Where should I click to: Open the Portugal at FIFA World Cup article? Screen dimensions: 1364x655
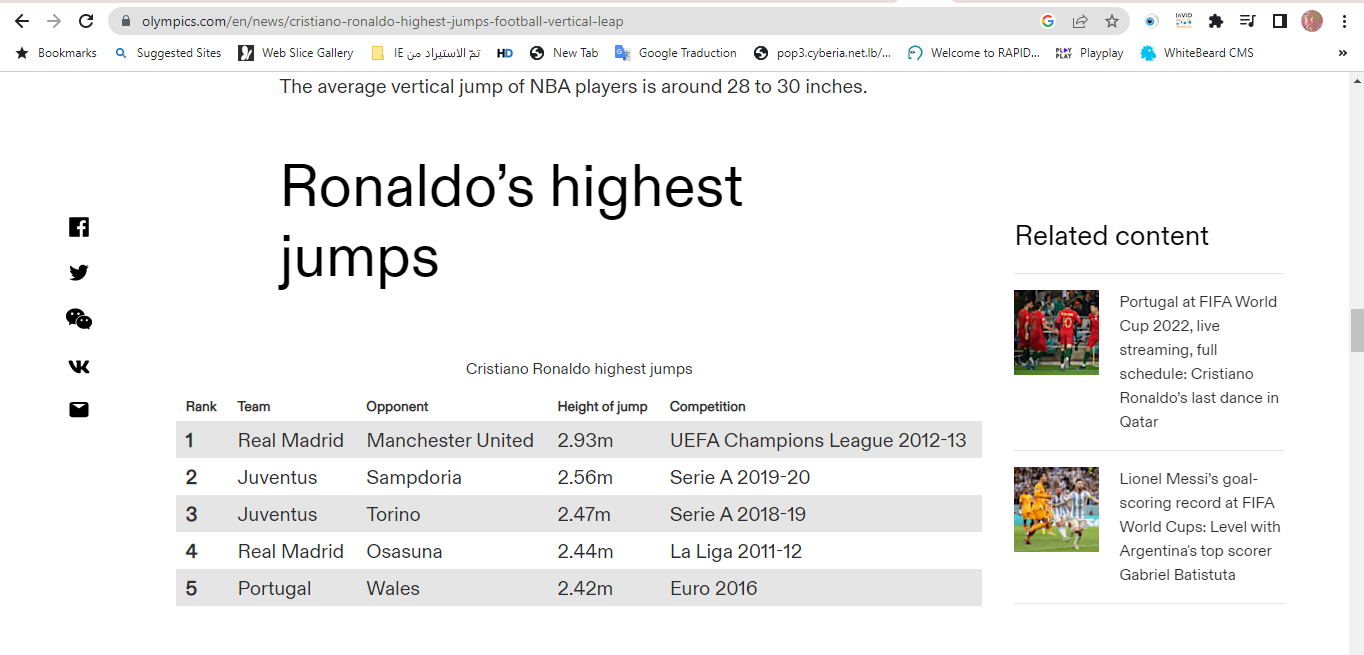click(x=1198, y=361)
